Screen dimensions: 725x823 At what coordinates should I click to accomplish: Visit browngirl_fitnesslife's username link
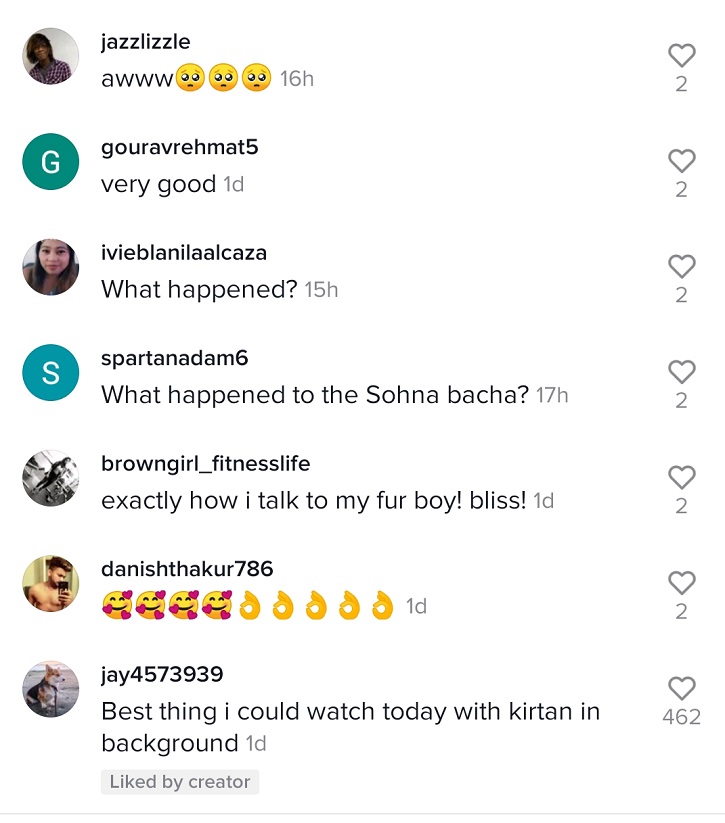point(205,464)
